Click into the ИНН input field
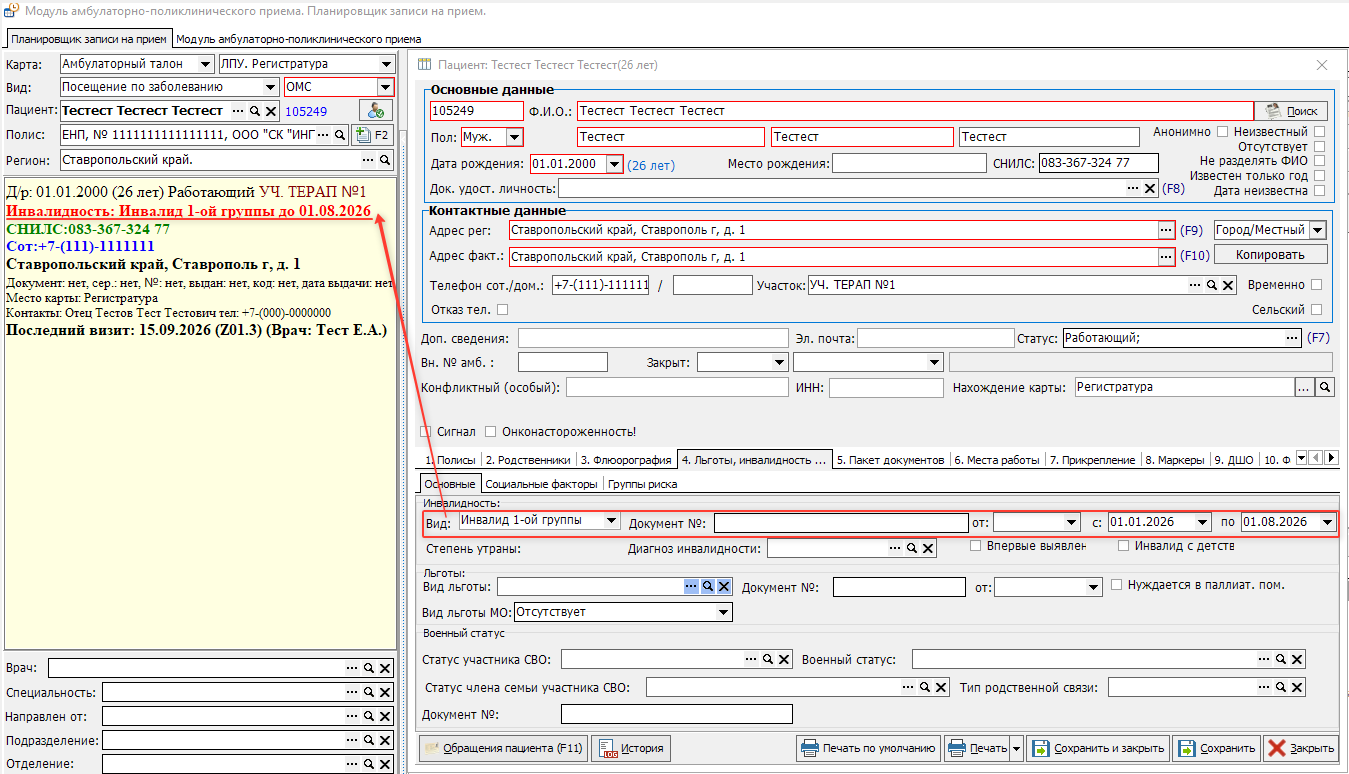 coord(886,388)
